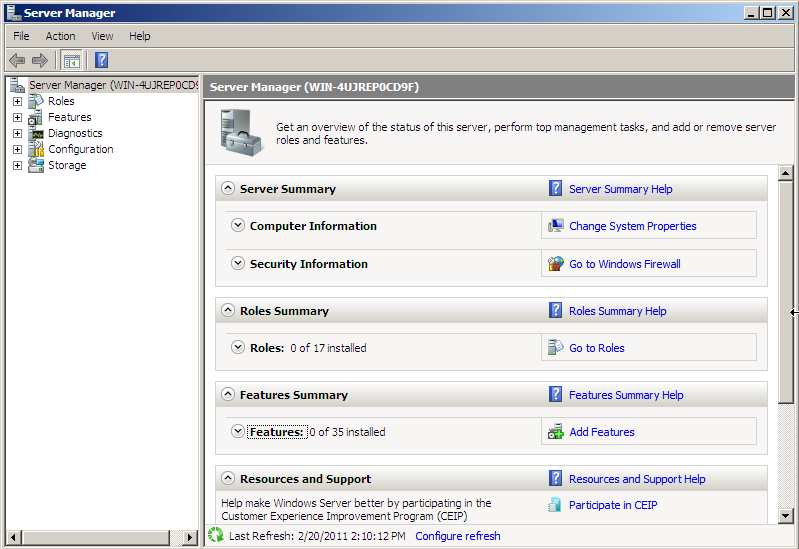Click the Change System Properties computer icon
The width and height of the screenshot is (799, 549).
555,226
